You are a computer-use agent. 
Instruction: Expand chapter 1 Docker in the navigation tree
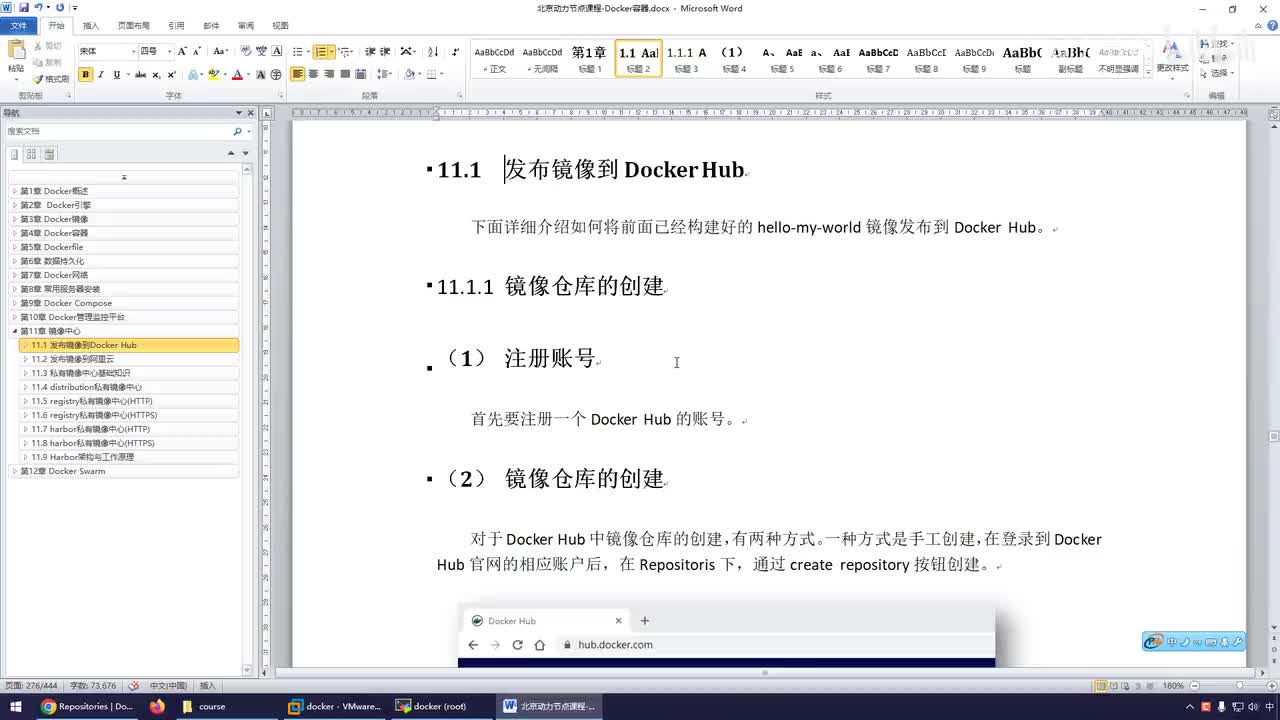point(15,191)
